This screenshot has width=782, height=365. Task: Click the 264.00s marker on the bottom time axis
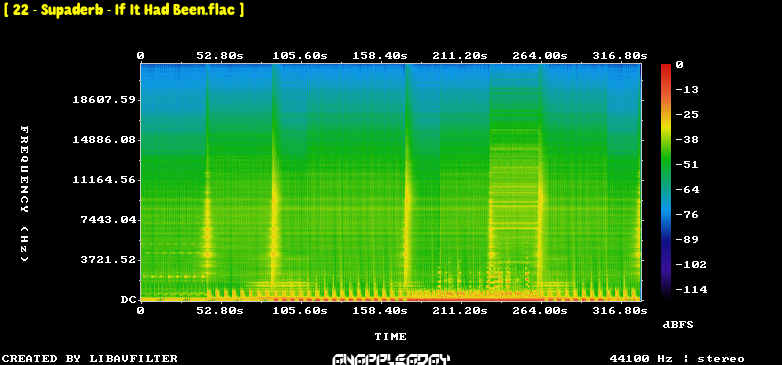coord(540,311)
